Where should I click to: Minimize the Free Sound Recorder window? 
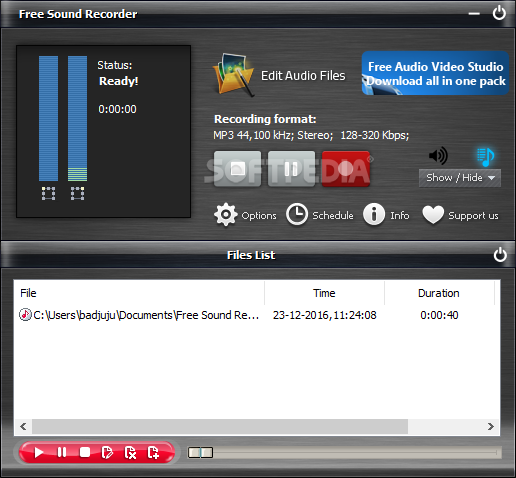[x=474, y=14]
